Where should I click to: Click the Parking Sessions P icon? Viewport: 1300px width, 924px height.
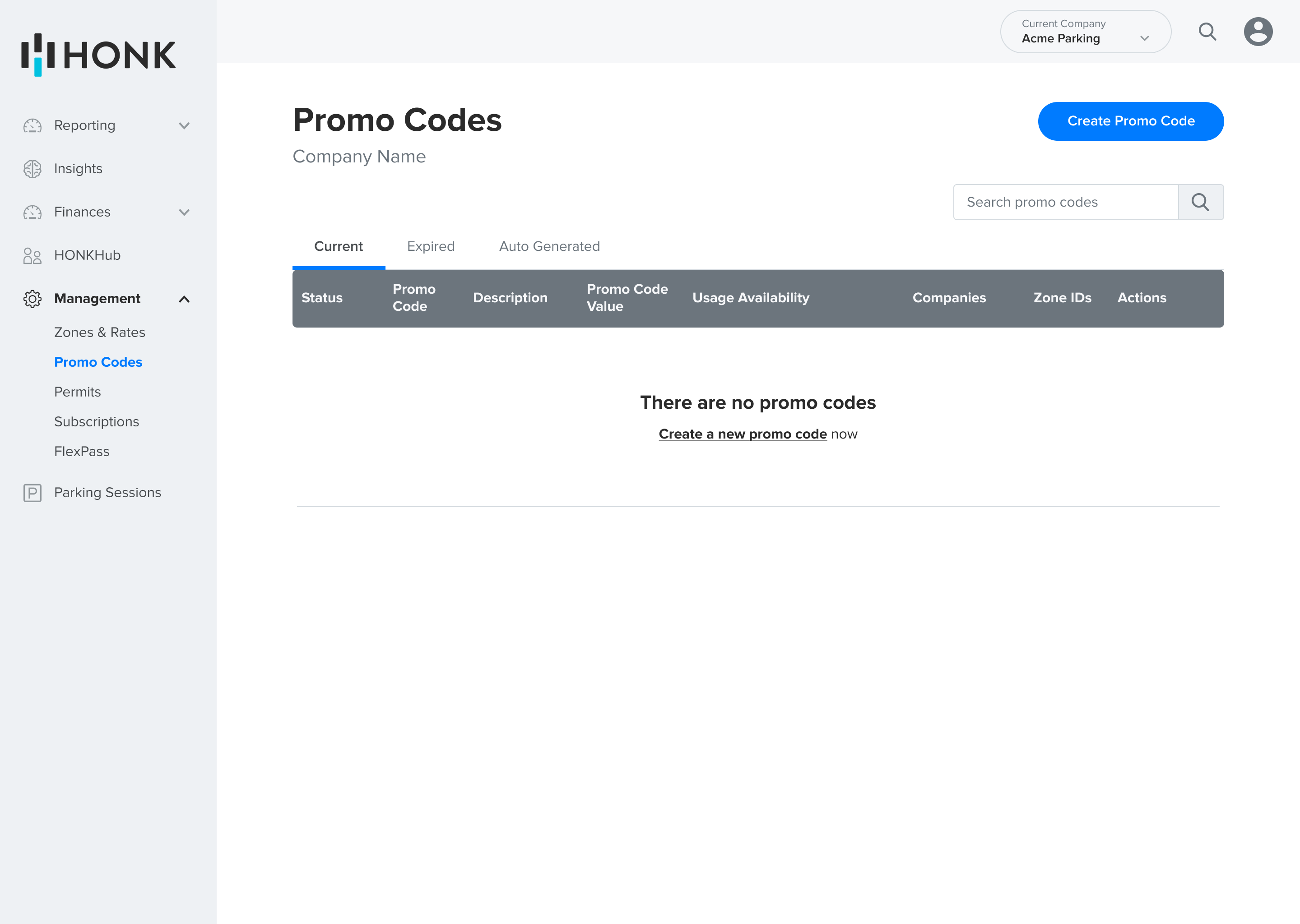click(32, 493)
